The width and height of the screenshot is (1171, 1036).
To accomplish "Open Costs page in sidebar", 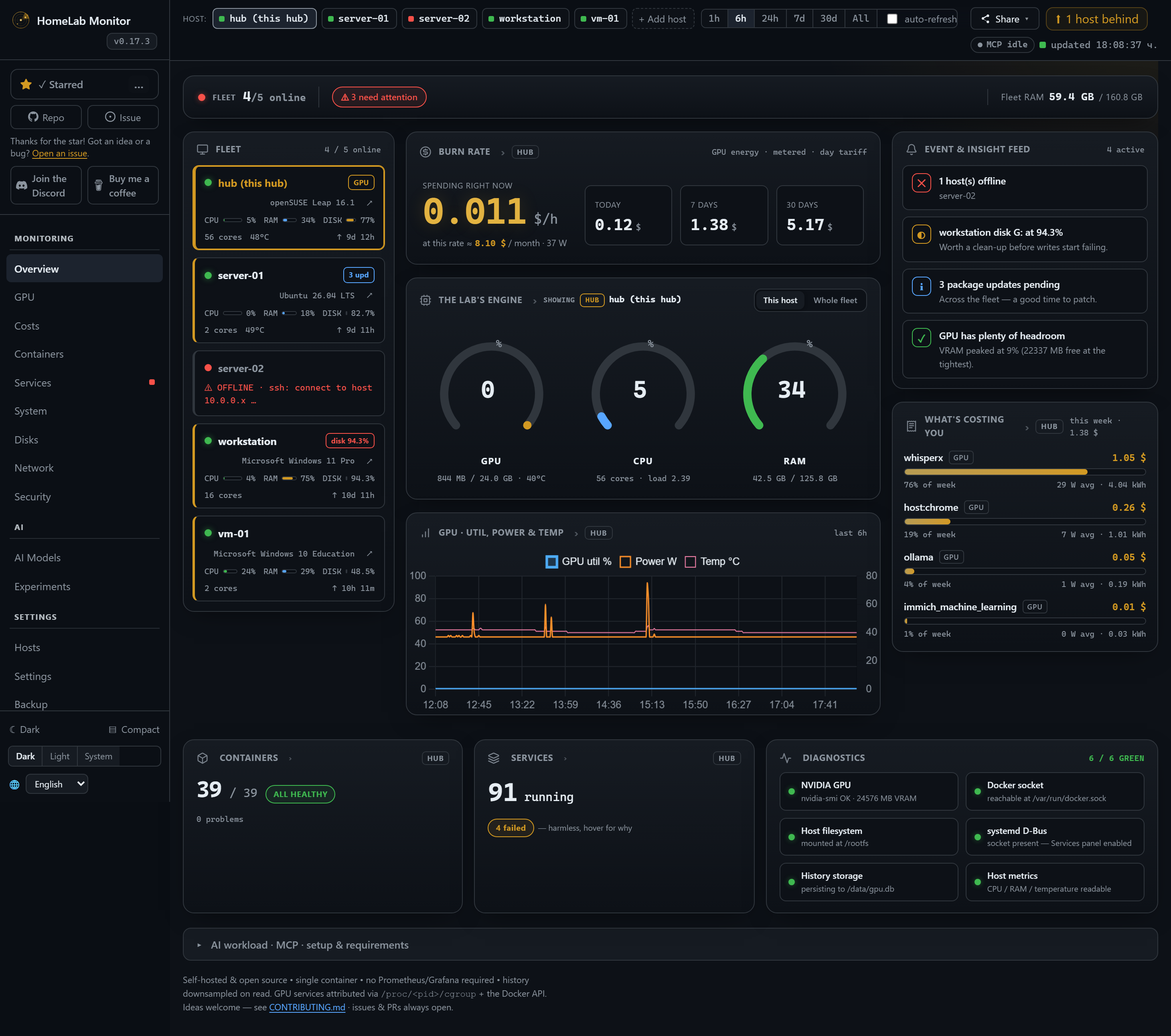I will pos(84,326).
